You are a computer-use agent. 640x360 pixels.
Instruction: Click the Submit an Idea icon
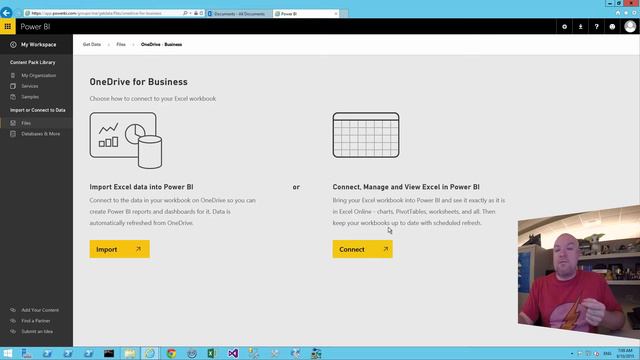click(x=13, y=331)
